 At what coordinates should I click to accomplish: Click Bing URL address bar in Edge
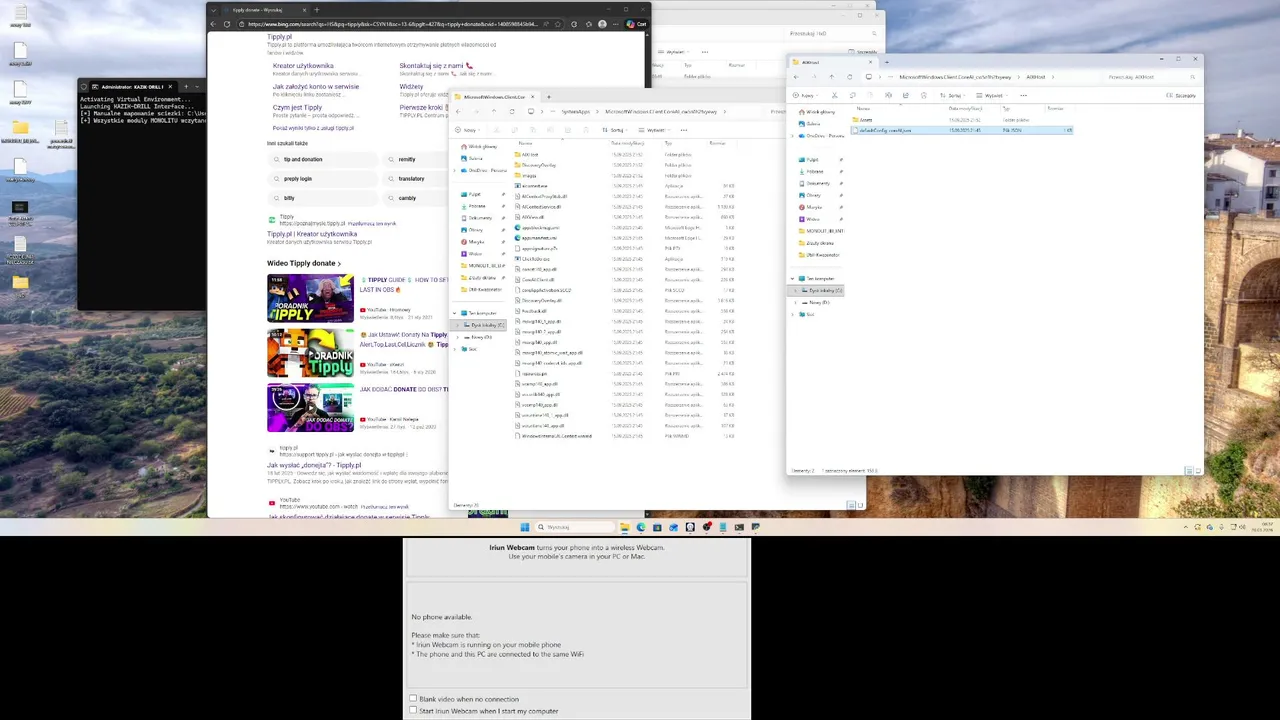(x=392, y=24)
